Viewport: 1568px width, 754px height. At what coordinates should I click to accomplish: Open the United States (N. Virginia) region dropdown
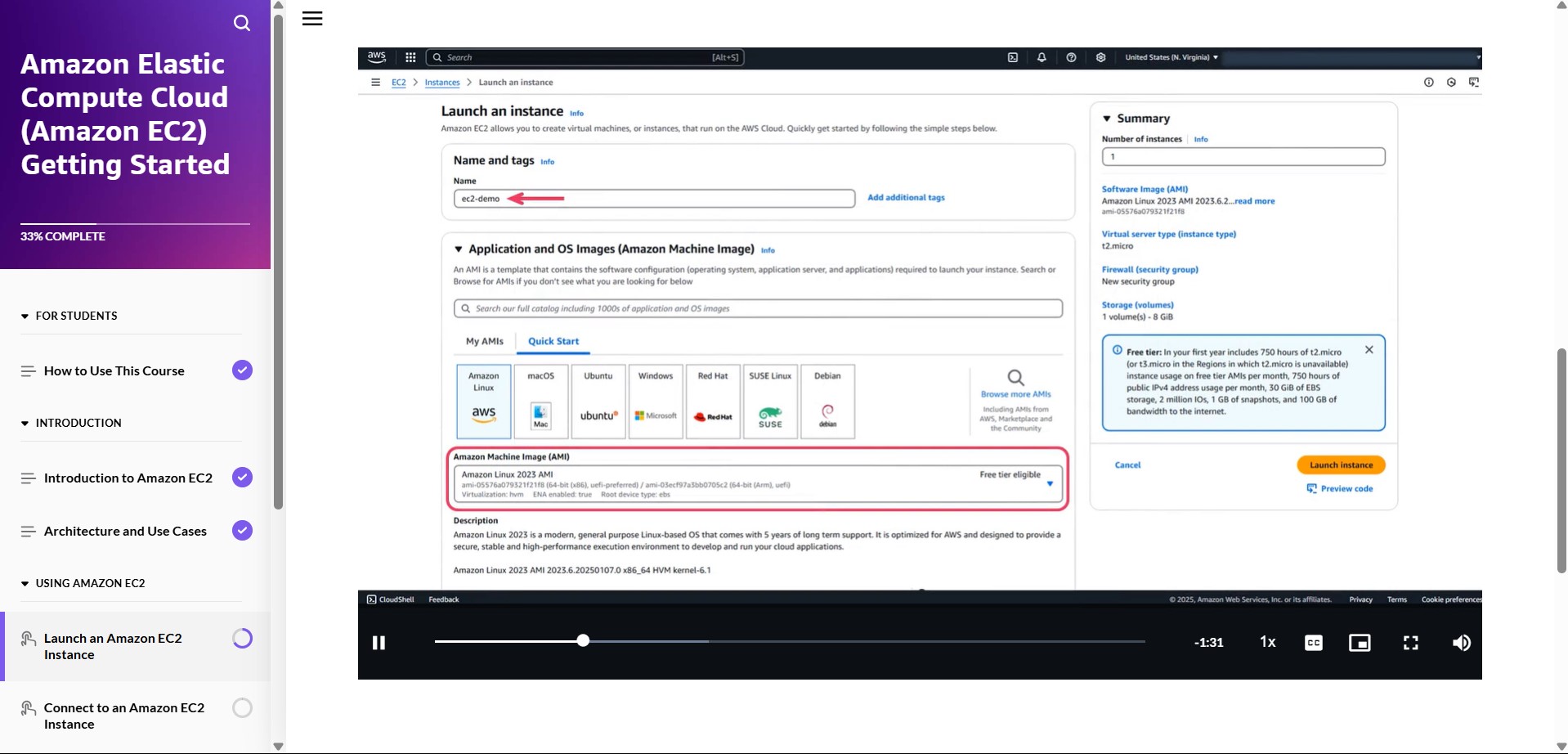point(1172,57)
